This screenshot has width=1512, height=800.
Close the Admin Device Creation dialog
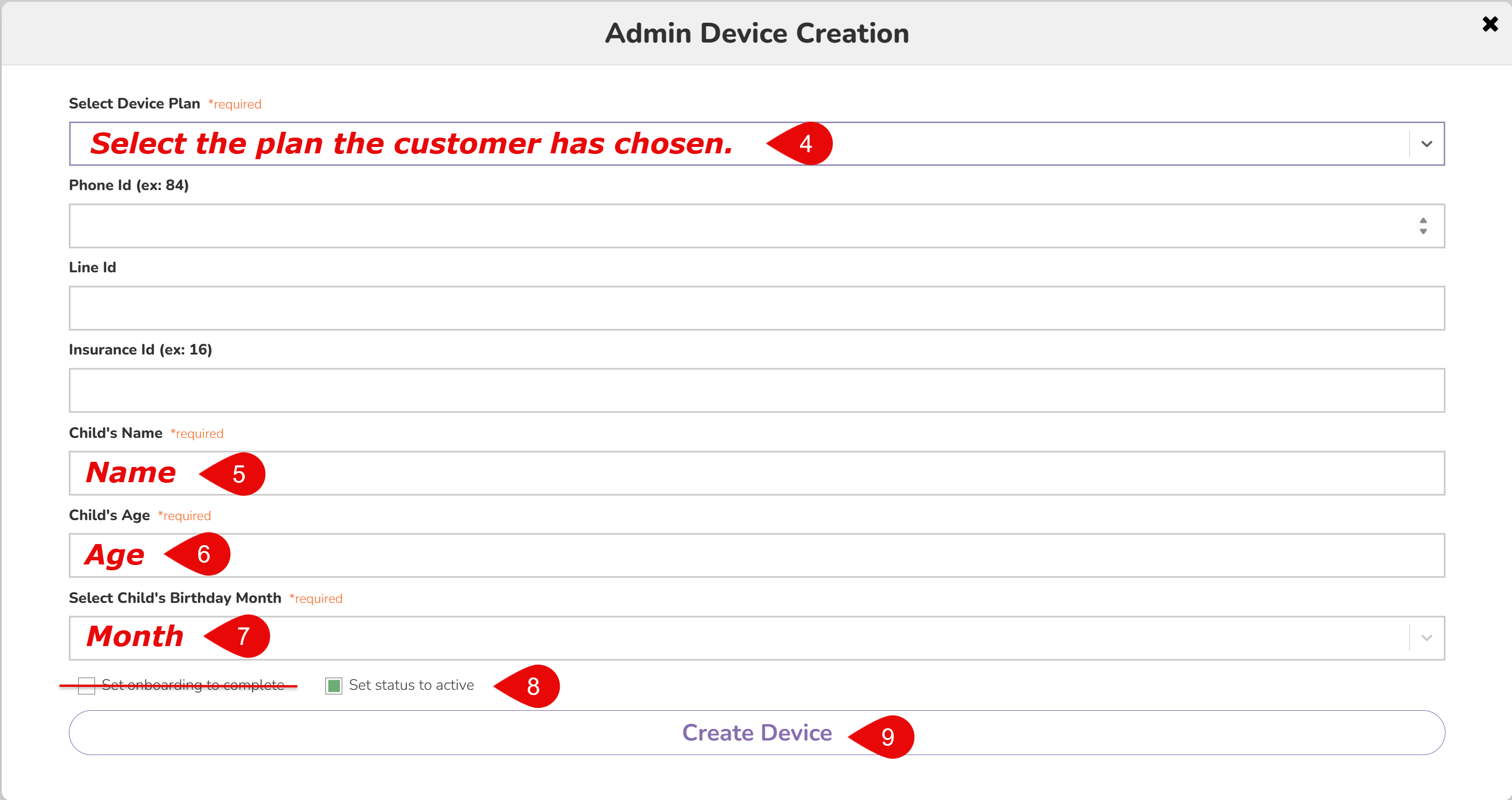click(1490, 24)
